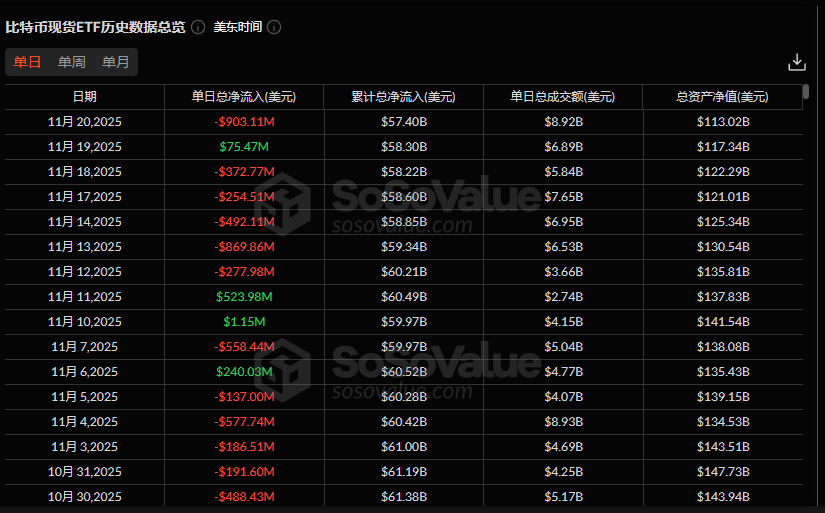Click the -$488.43M net inflow value
Viewport: 825px width, 513px height.
click(x=244, y=497)
